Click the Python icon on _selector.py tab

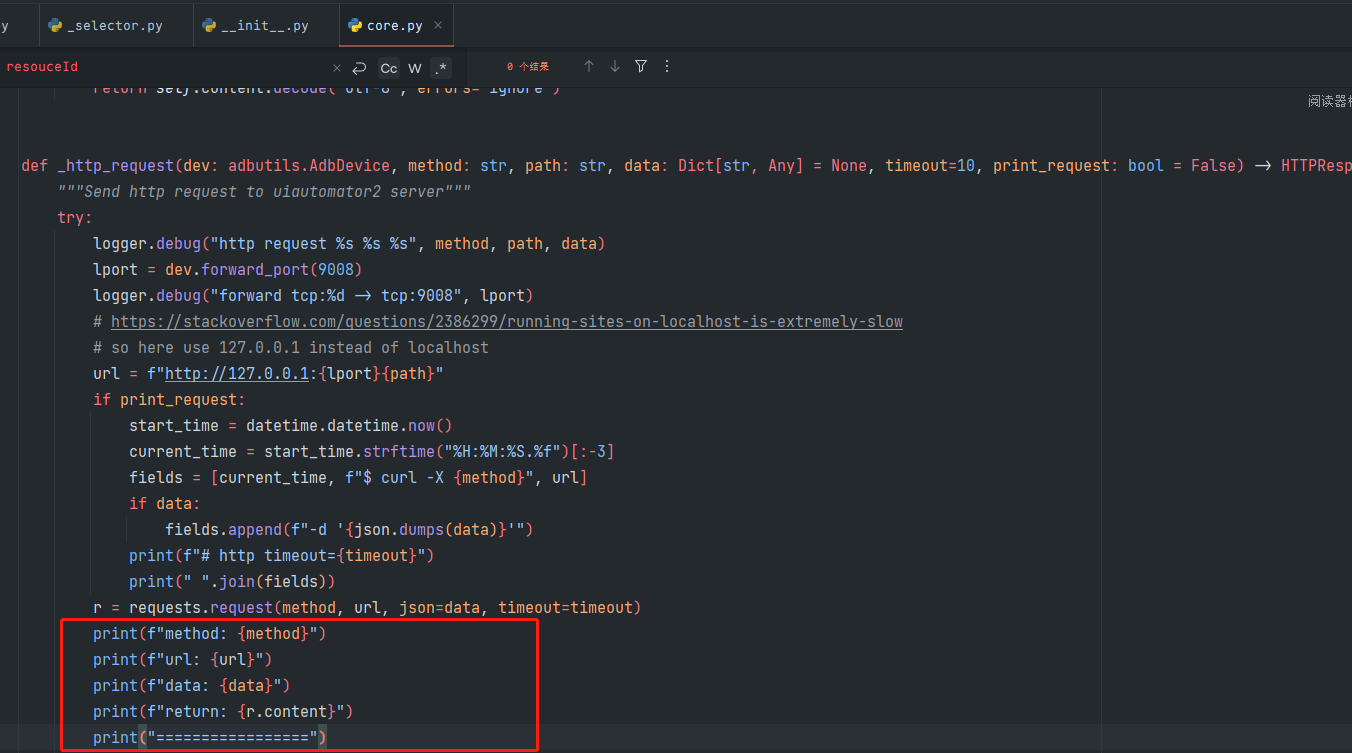(x=55, y=25)
